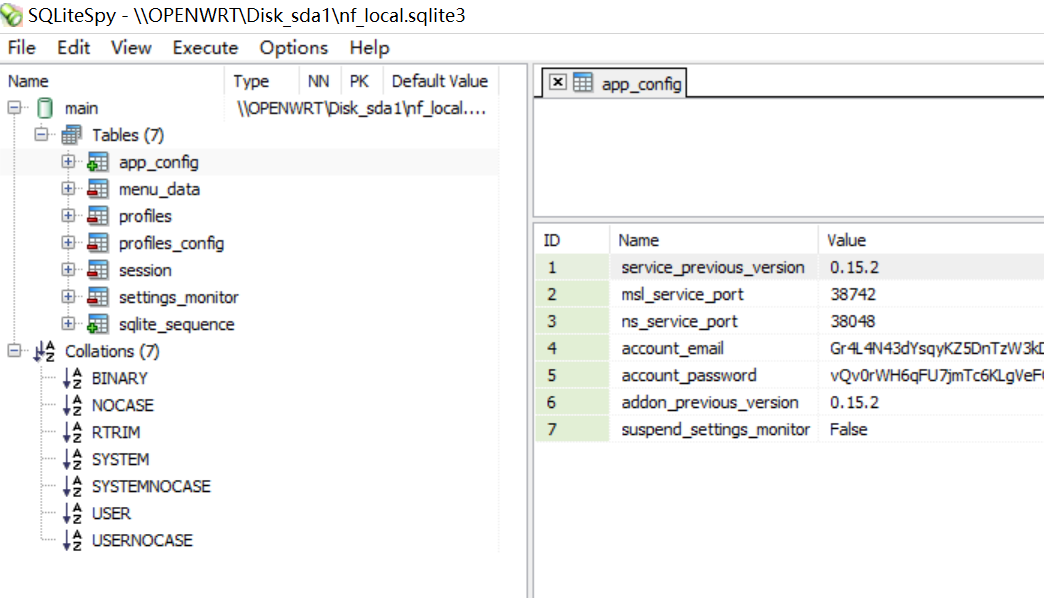The height and width of the screenshot is (598, 1044).
Task: Click the Tables folder grid icon
Action: click(x=71, y=135)
